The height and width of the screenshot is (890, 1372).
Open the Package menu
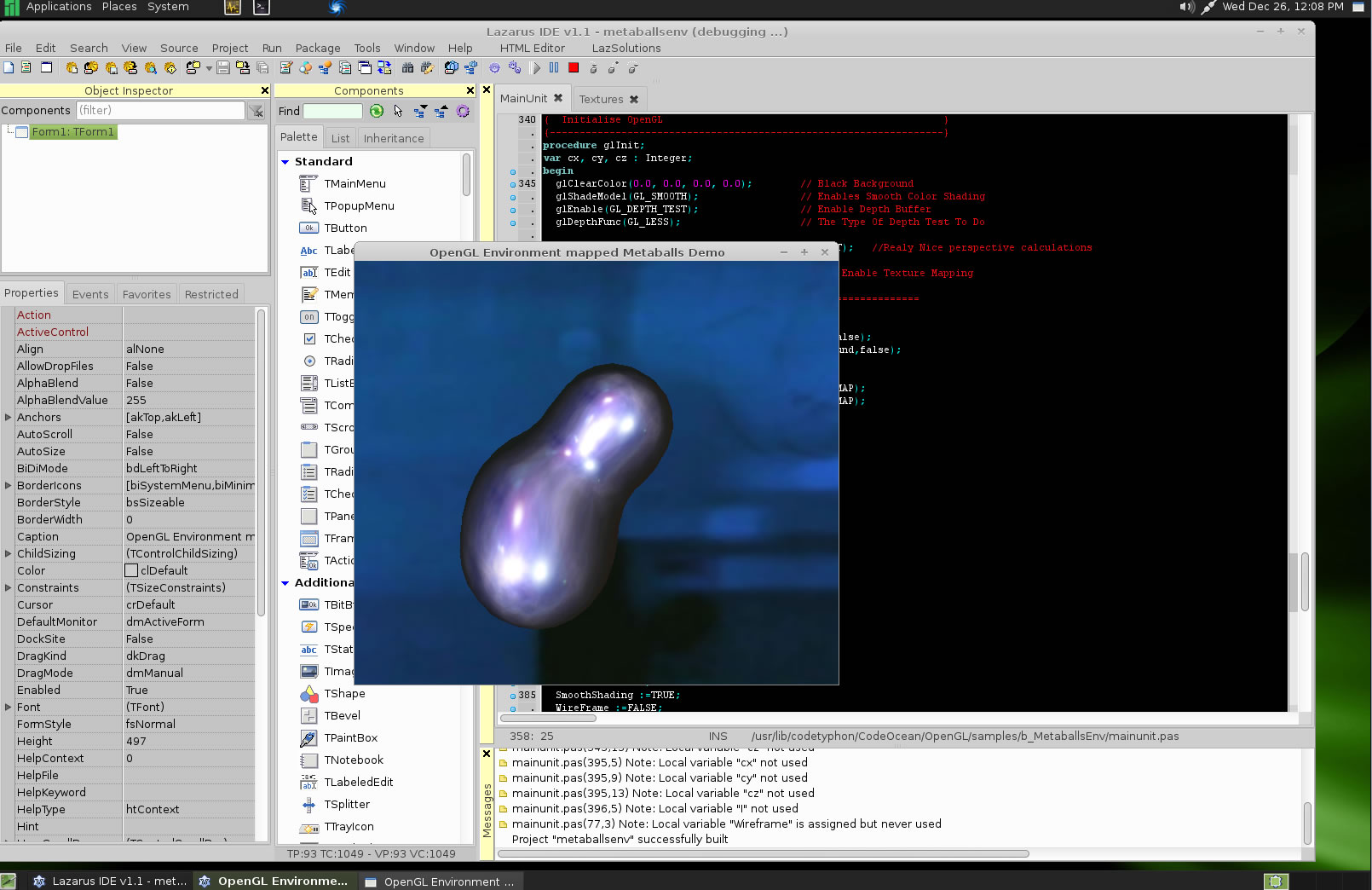(x=318, y=48)
